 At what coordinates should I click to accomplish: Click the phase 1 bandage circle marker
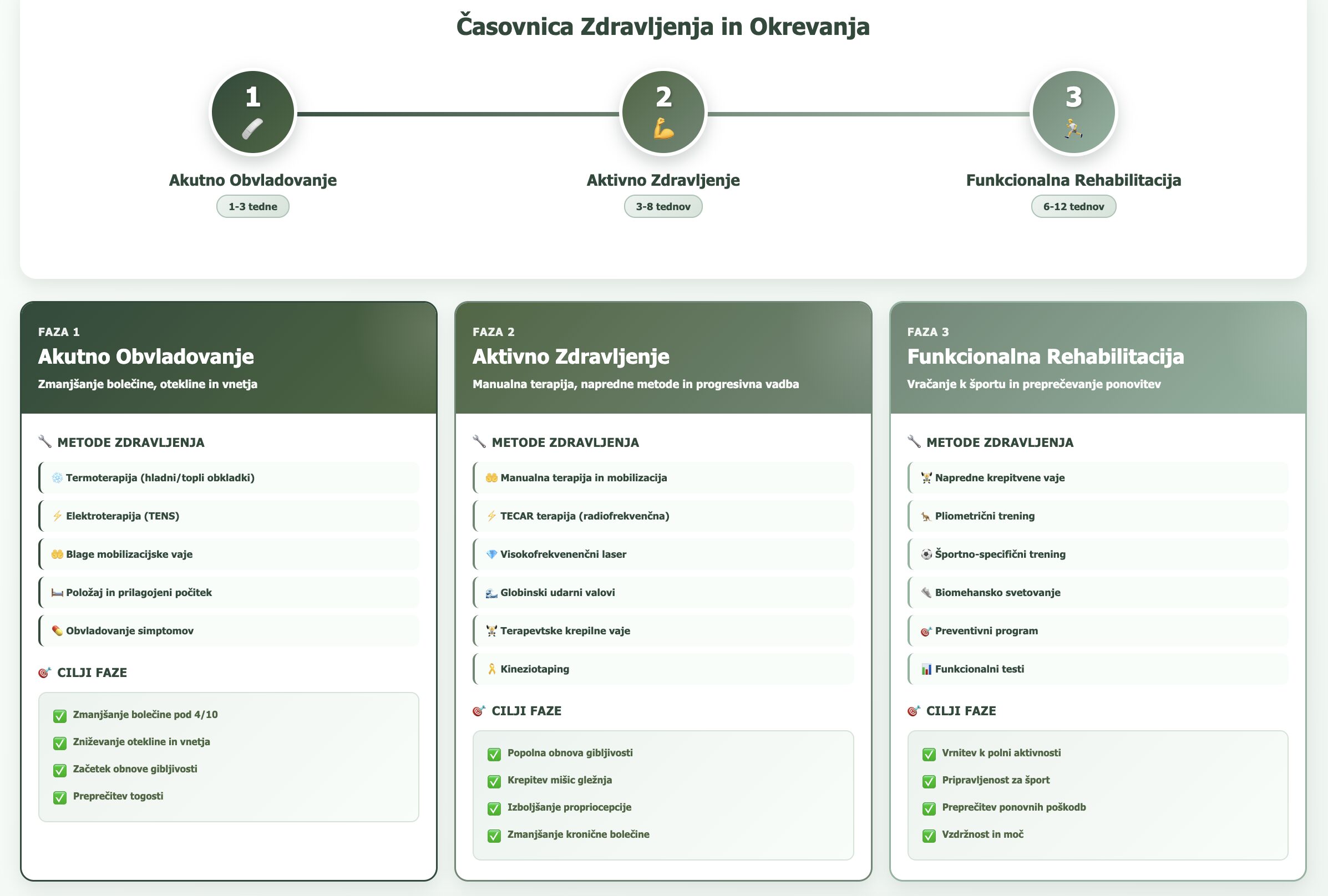pyautogui.click(x=252, y=113)
